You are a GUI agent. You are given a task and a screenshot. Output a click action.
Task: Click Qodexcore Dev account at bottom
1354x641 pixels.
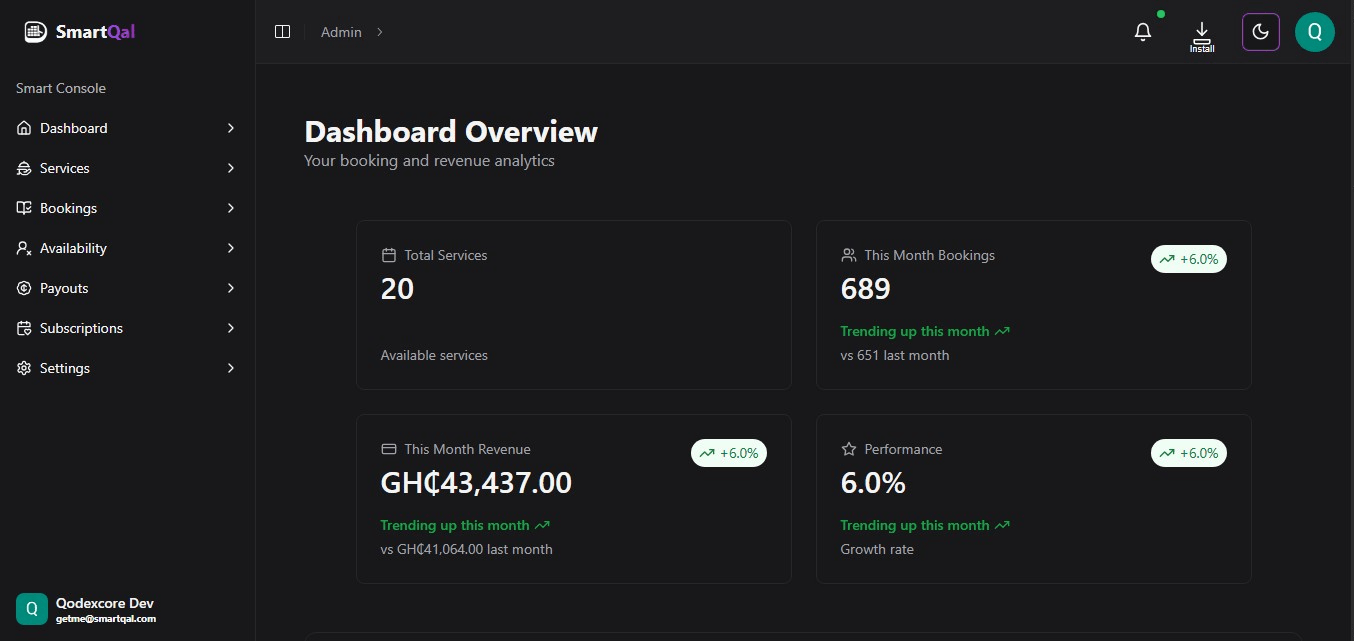pyautogui.click(x=104, y=608)
